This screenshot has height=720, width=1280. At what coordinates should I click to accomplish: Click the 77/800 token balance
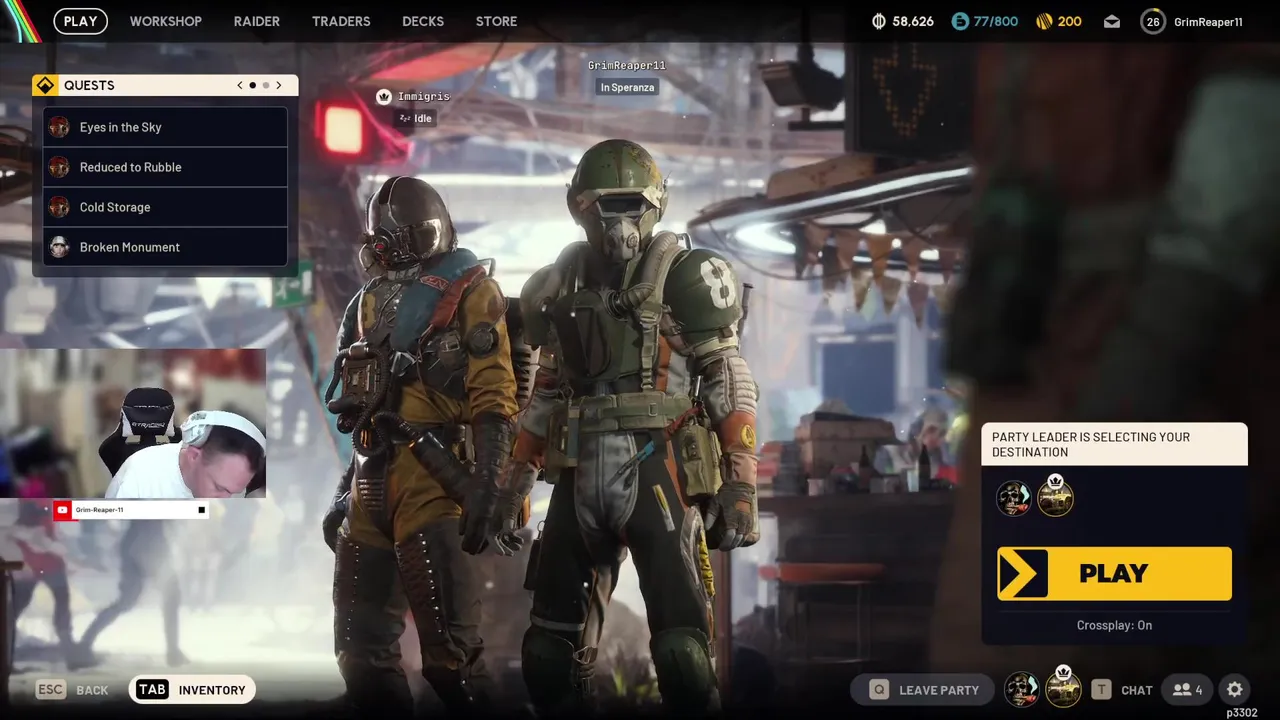[x=996, y=21]
